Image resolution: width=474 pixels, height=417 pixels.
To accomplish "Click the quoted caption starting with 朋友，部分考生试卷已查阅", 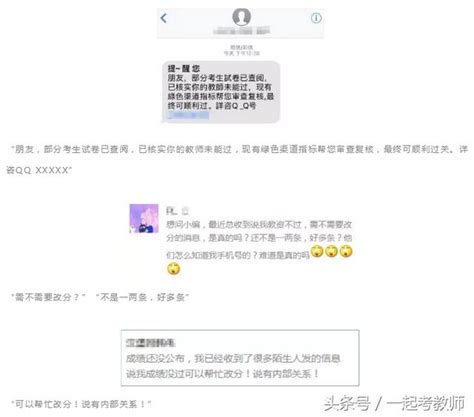I will point(239,149).
